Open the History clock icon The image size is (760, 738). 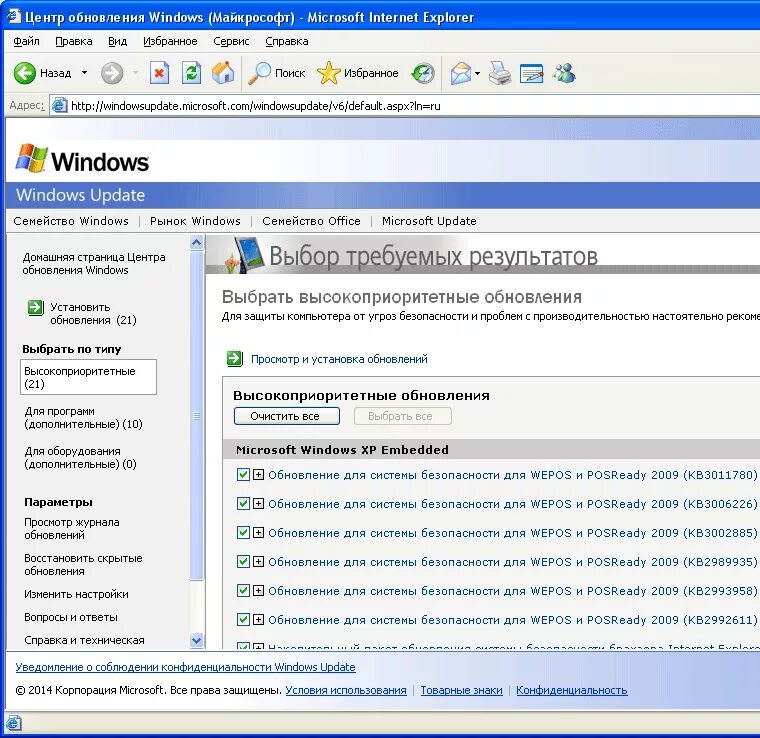coord(423,74)
